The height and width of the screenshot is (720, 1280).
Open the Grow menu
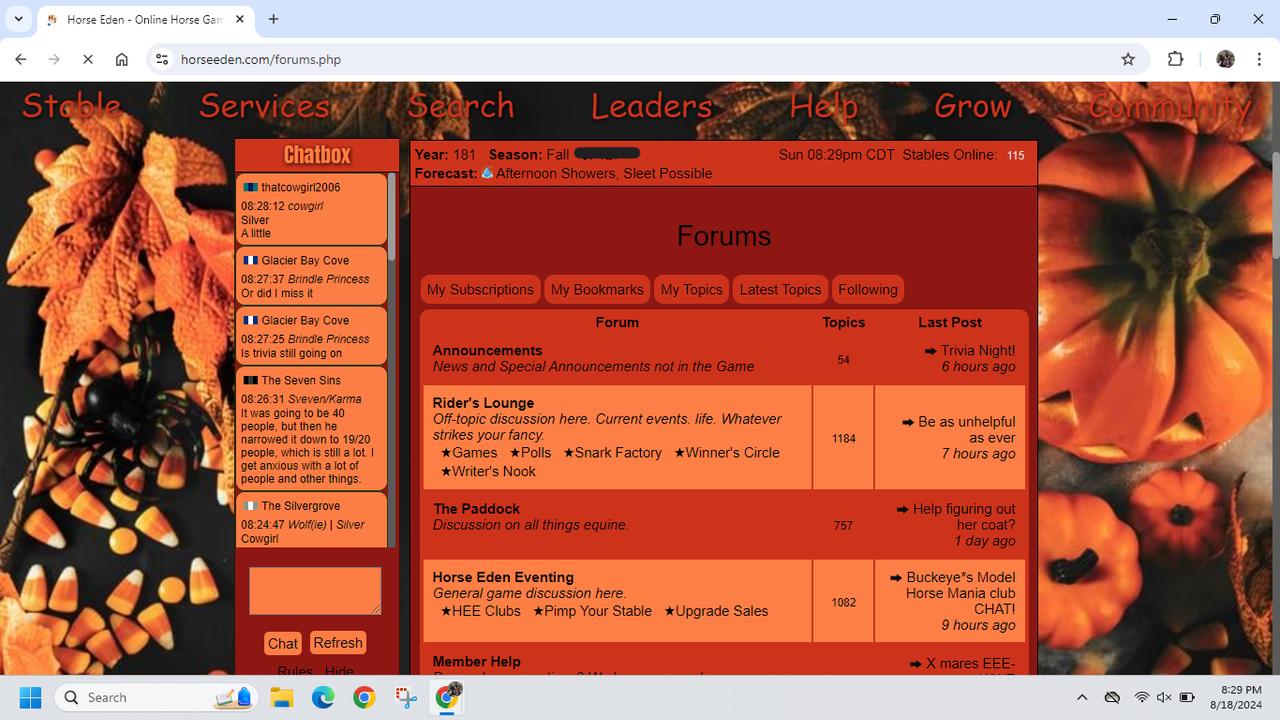pyautogui.click(x=973, y=106)
